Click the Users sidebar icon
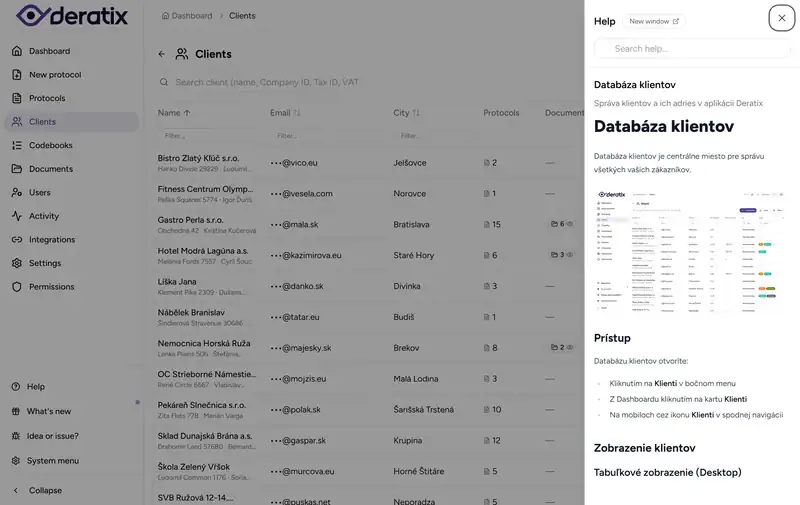 (17, 192)
